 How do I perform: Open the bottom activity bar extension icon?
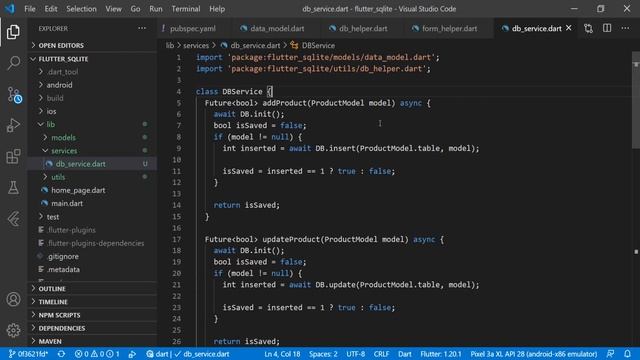(x=13, y=219)
